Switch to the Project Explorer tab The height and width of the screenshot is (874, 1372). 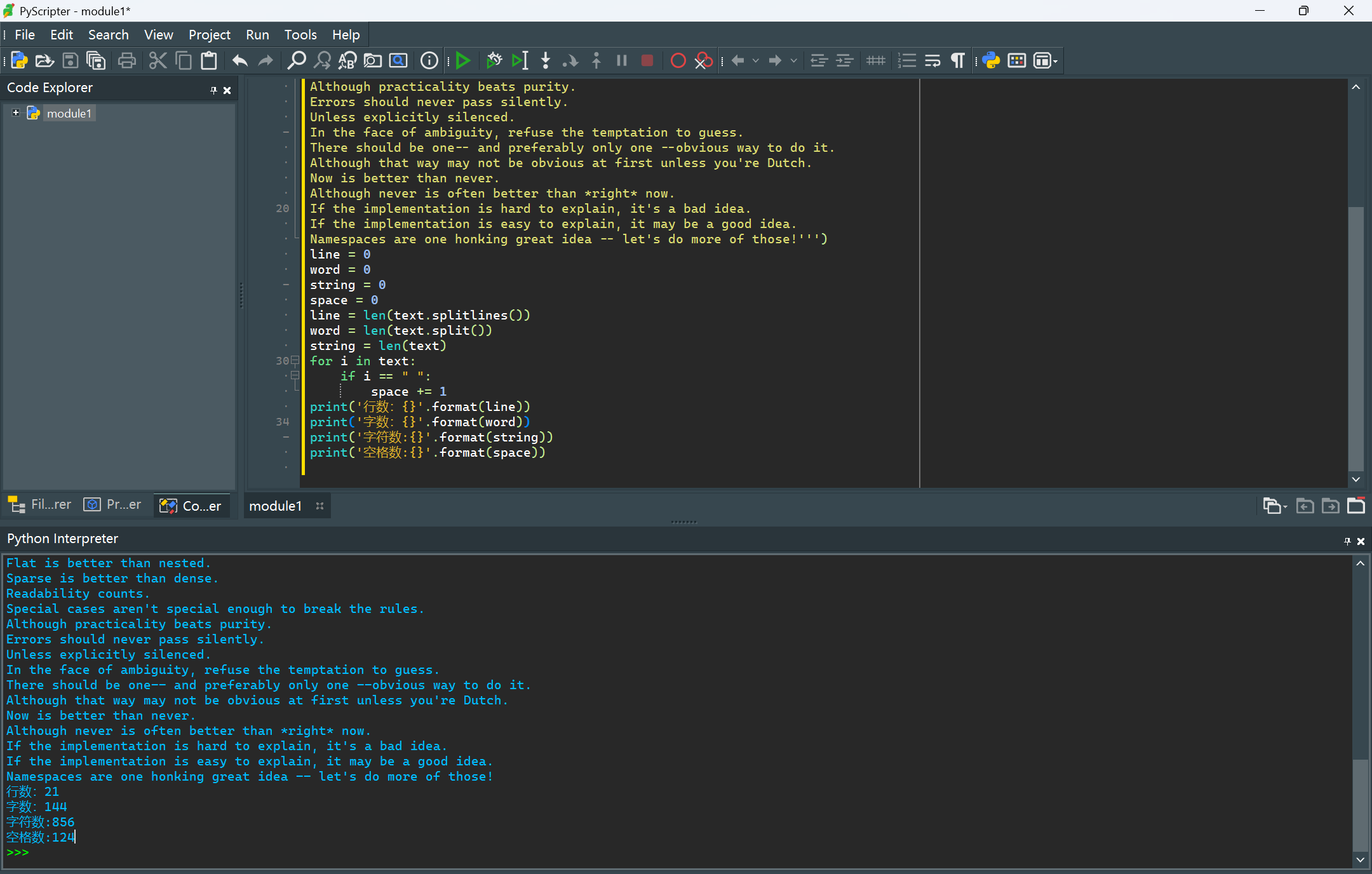point(113,505)
